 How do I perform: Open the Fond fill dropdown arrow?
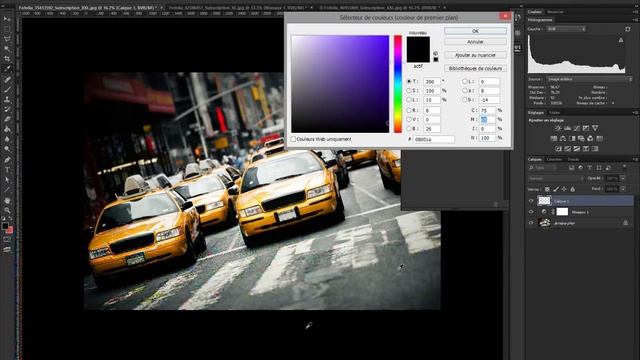point(623,189)
